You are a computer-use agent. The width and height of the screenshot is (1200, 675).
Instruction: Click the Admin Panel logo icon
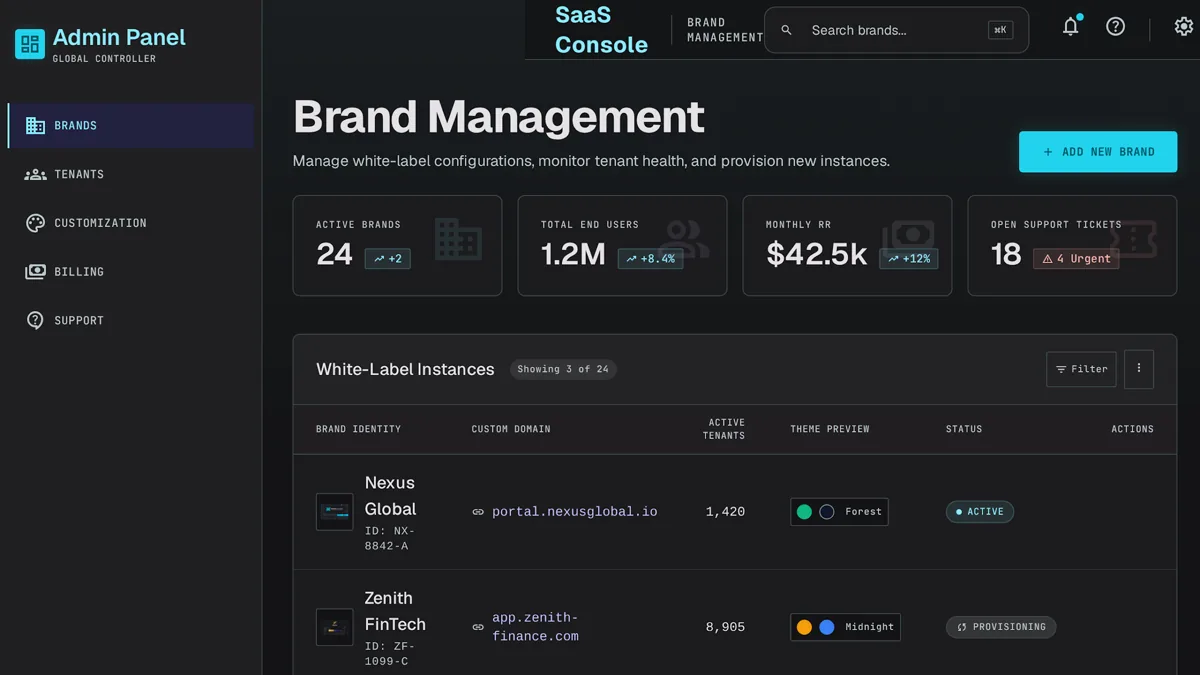(x=30, y=44)
